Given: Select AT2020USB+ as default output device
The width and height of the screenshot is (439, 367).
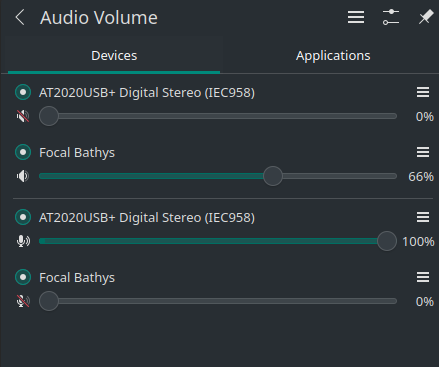Looking at the screenshot, I should (23, 92).
